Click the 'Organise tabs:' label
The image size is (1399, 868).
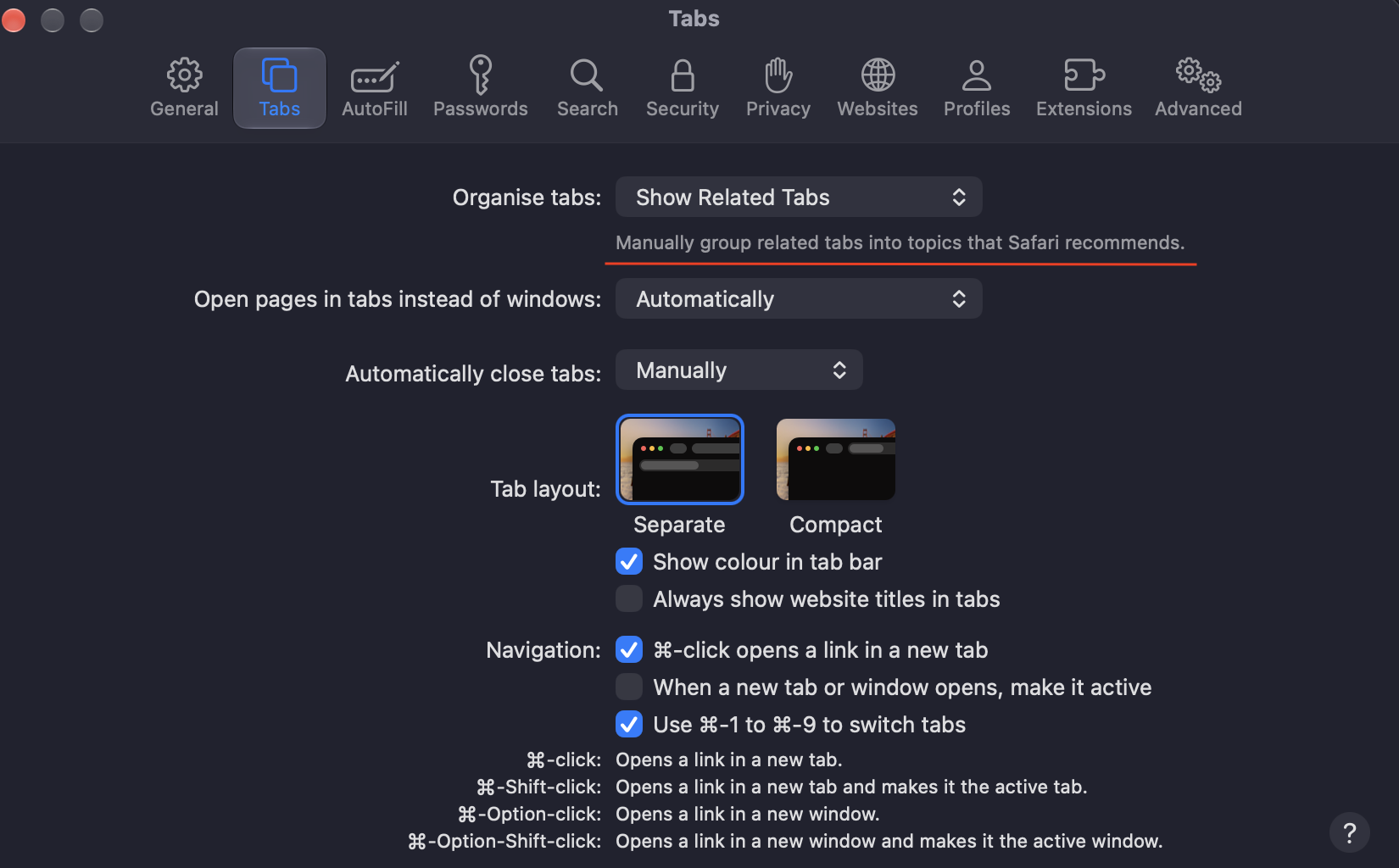527,198
